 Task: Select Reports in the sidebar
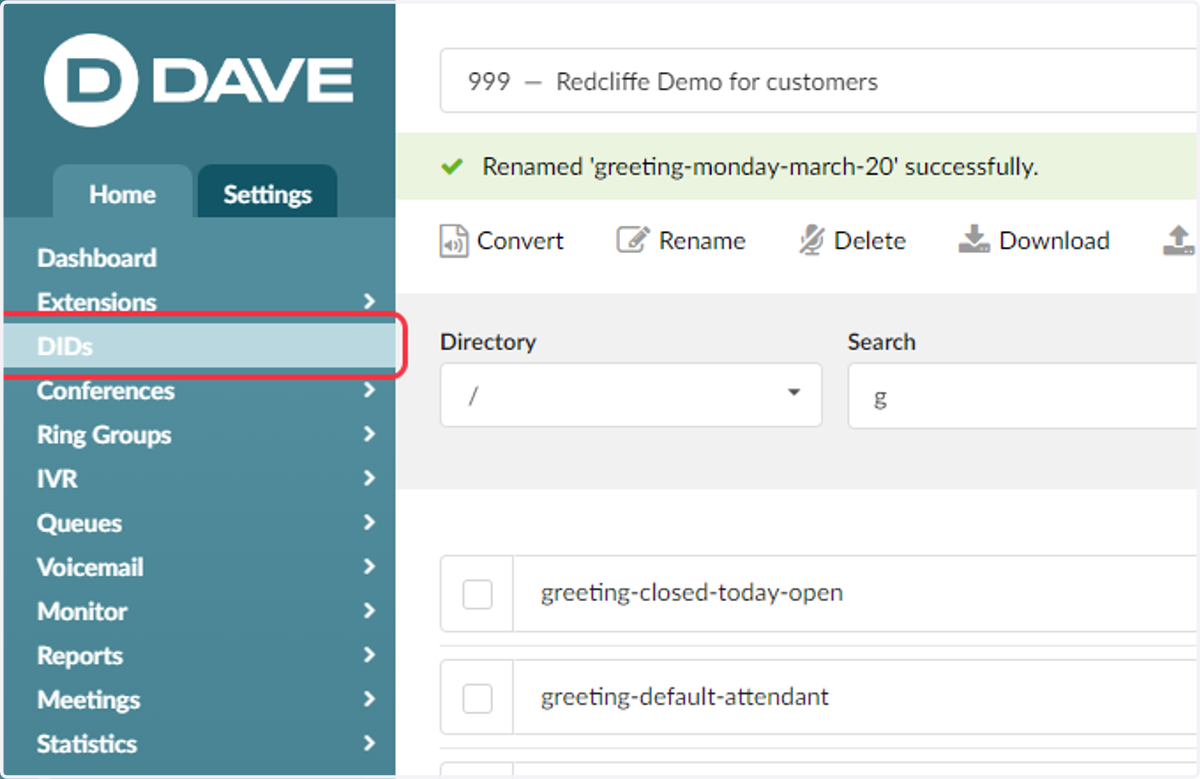(x=80, y=656)
